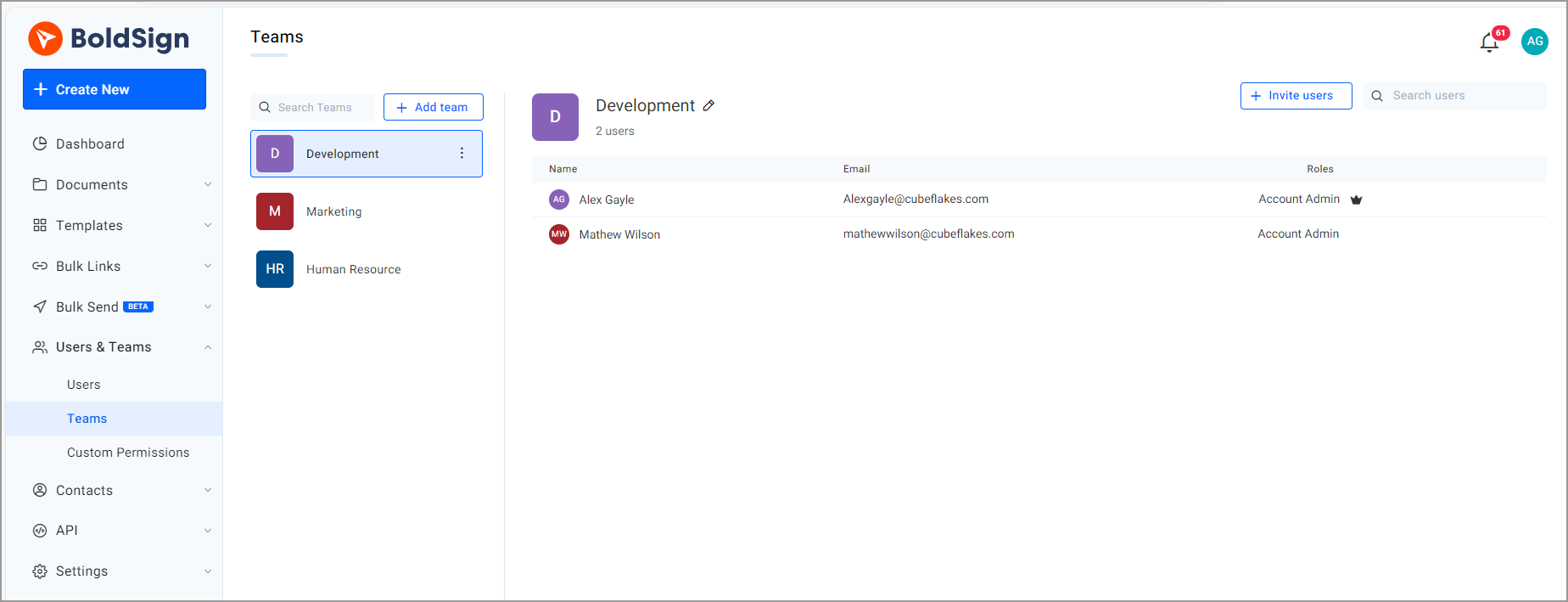Image resolution: width=1568 pixels, height=602 pixels.
Task: Click the Documents folder icon
Action: 40,184
